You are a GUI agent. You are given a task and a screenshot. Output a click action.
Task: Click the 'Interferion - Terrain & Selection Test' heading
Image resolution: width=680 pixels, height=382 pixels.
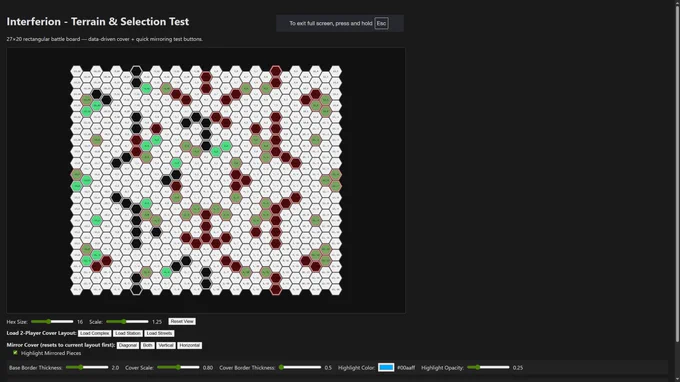pos(98,22)
